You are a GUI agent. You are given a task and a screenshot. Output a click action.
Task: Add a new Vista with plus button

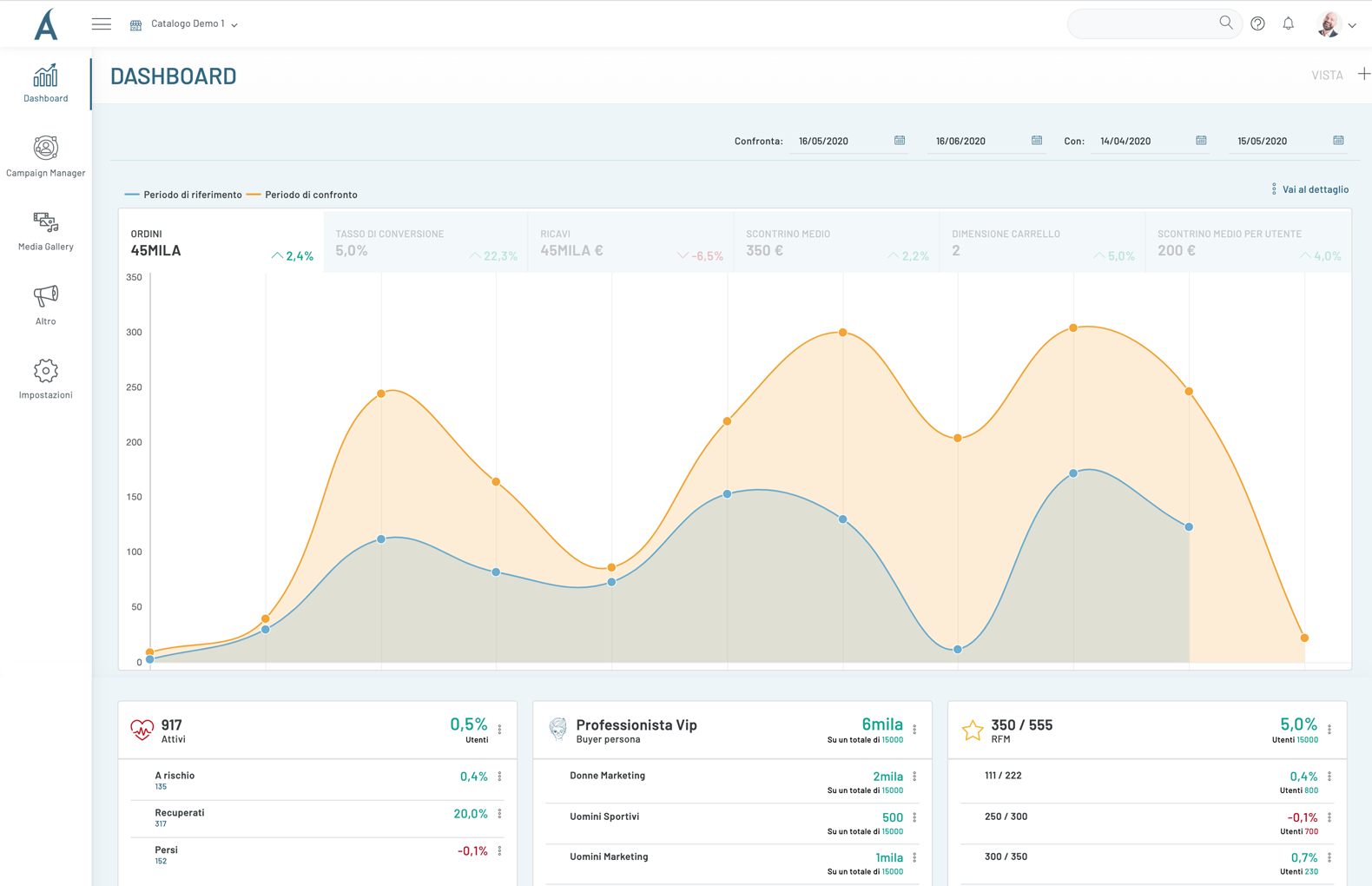pos(1363,75)
